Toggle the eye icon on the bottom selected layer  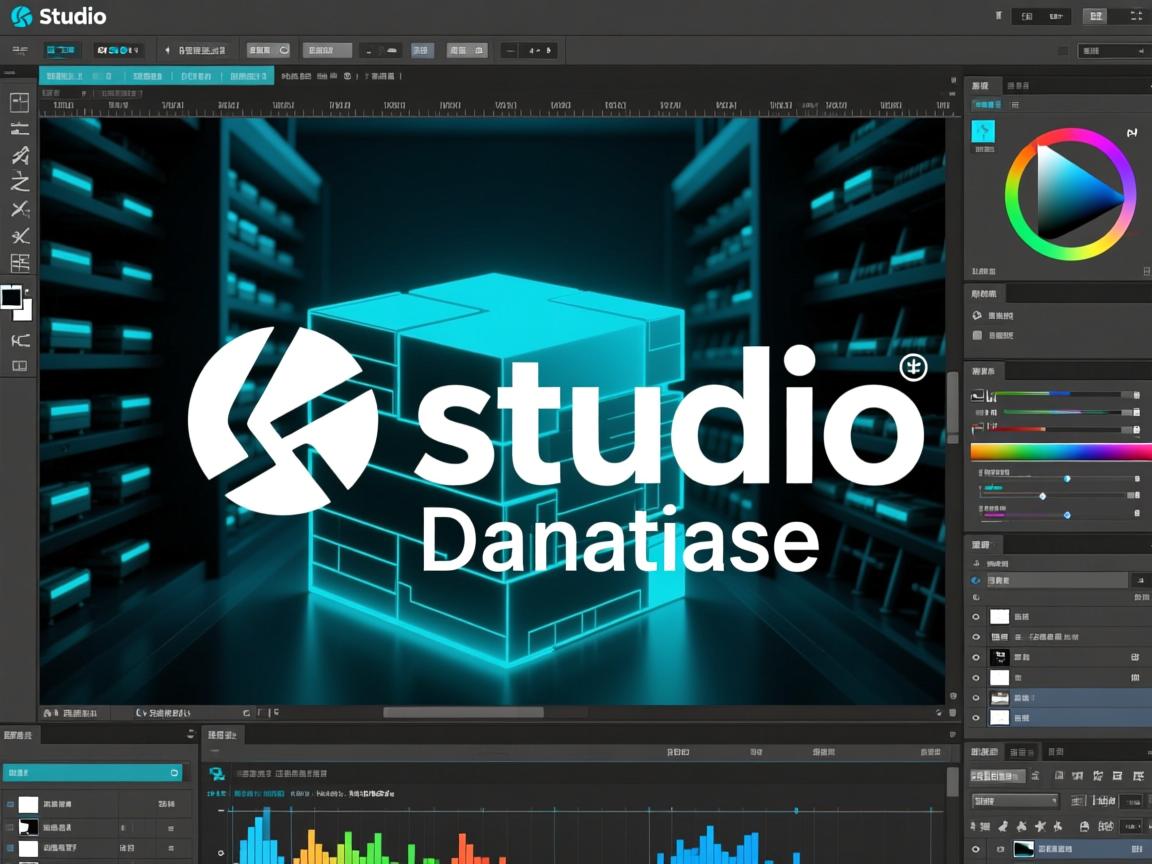(976, 717)
